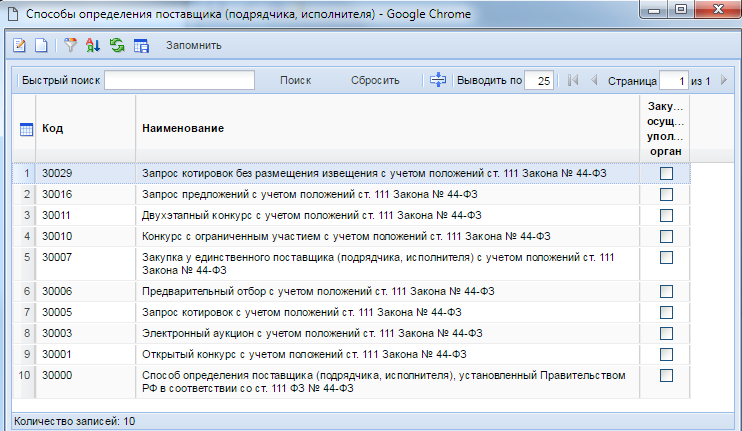Open the grid column selector icon by Код
Screen dimensions: 742x431
[x=27, y=129]
